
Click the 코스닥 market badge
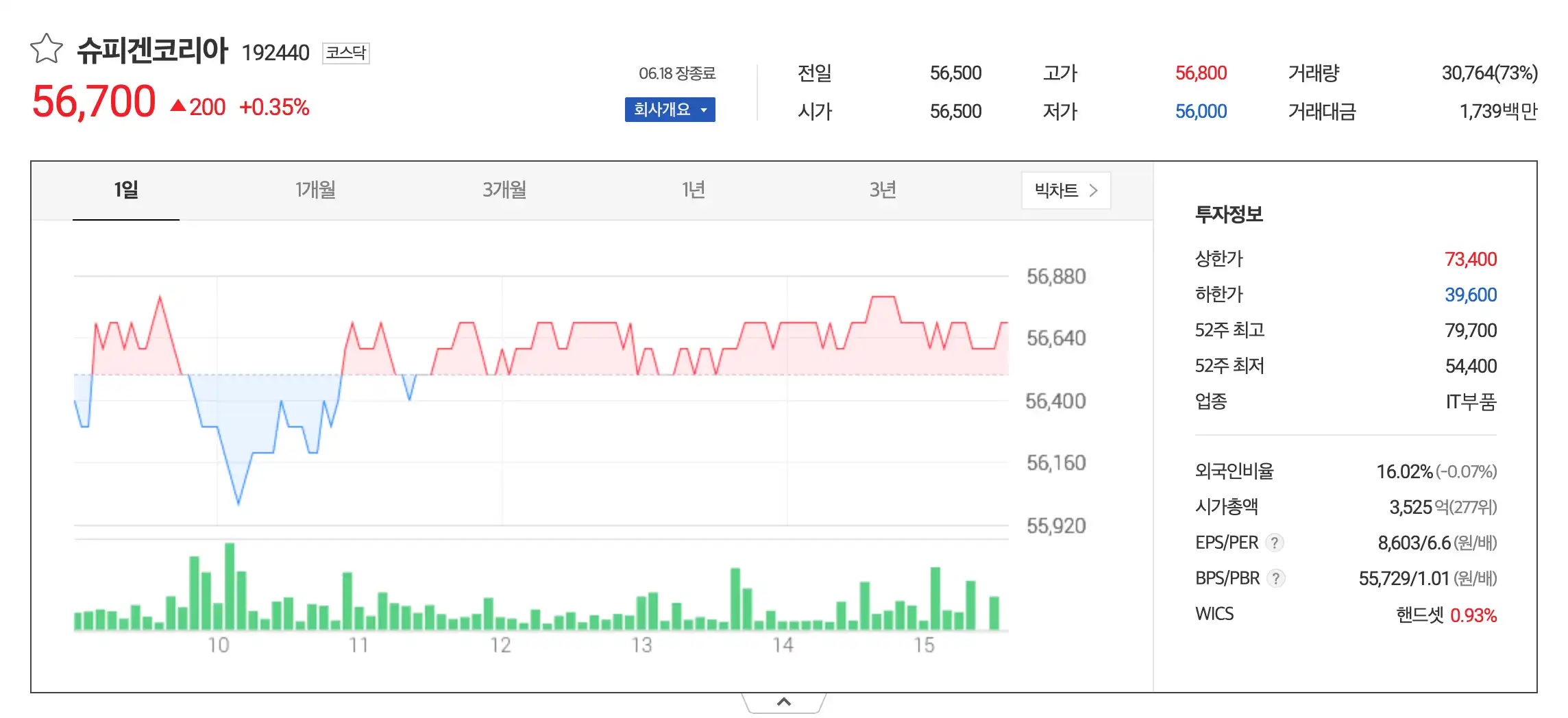(x=346, y=53)
